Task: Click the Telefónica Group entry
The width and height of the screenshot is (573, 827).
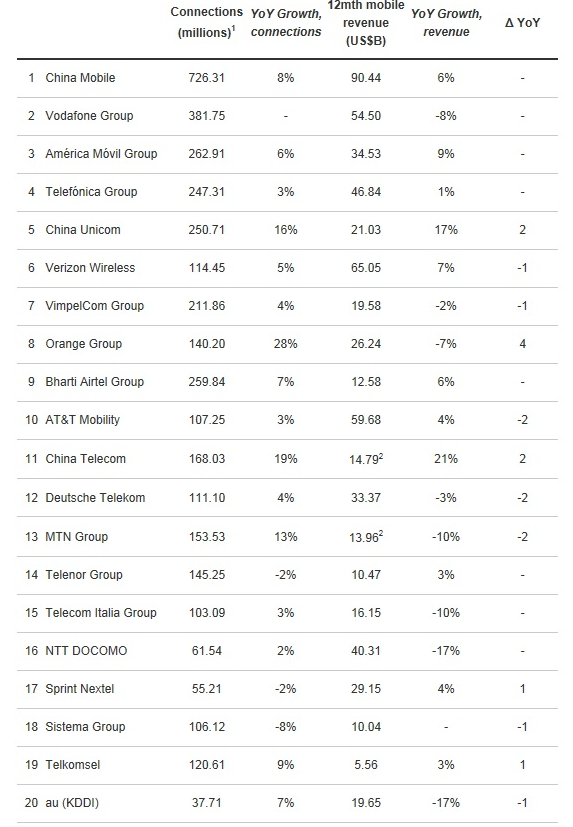Action: click(x=91, y=191)
